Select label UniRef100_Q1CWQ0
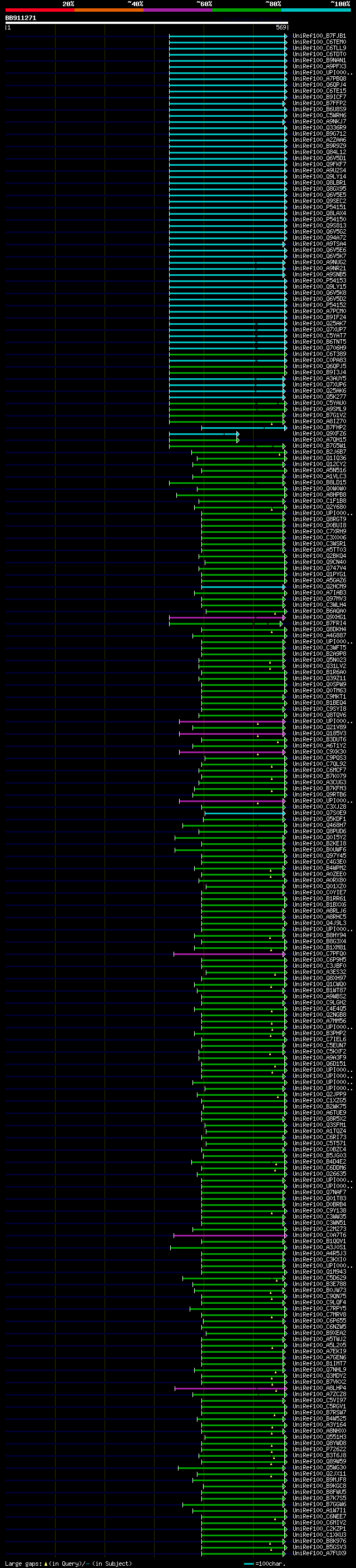Image resolution: width=356 pixels, height=1568 pixels. coord(319,985)
